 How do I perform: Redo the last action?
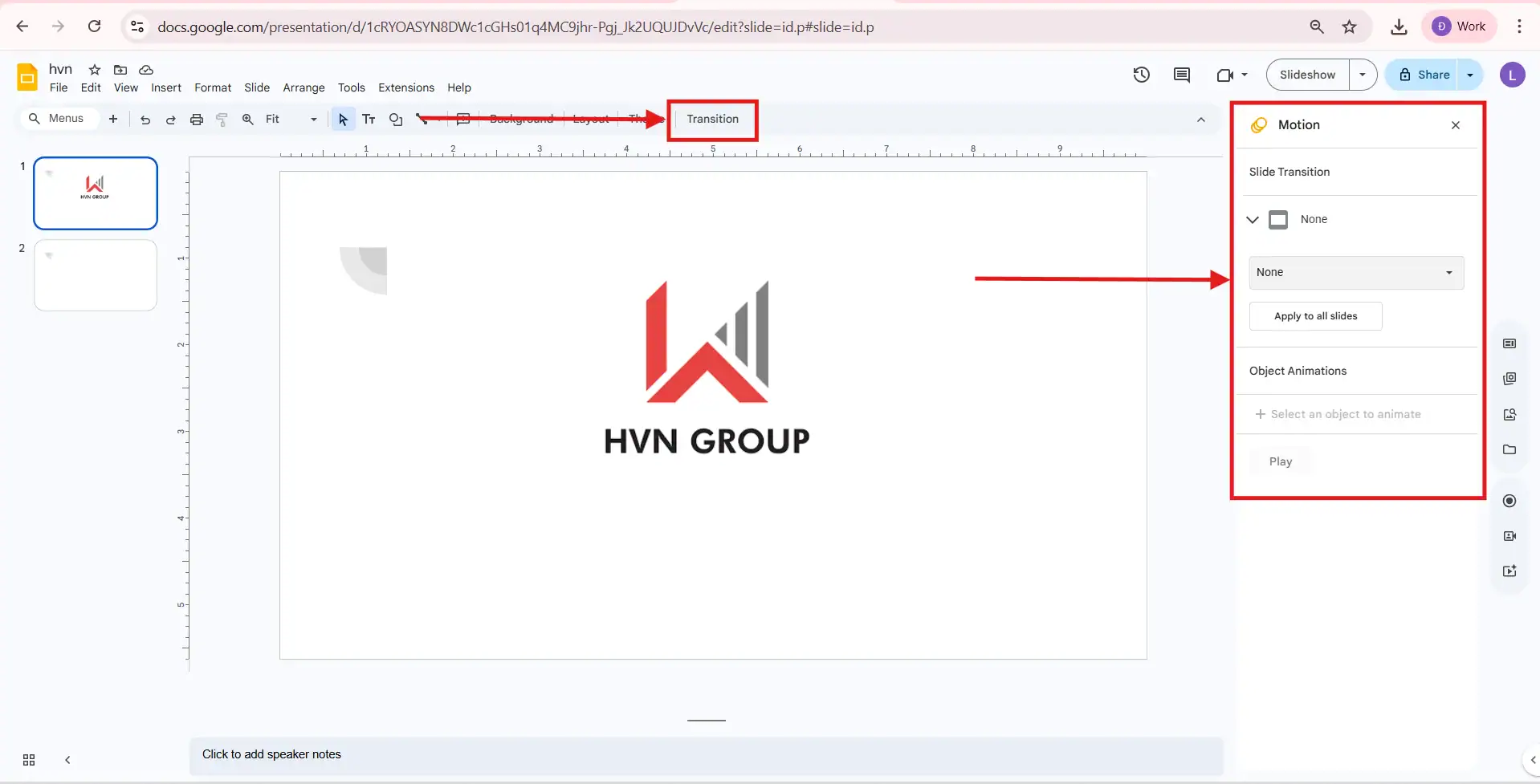coord(170,120)
